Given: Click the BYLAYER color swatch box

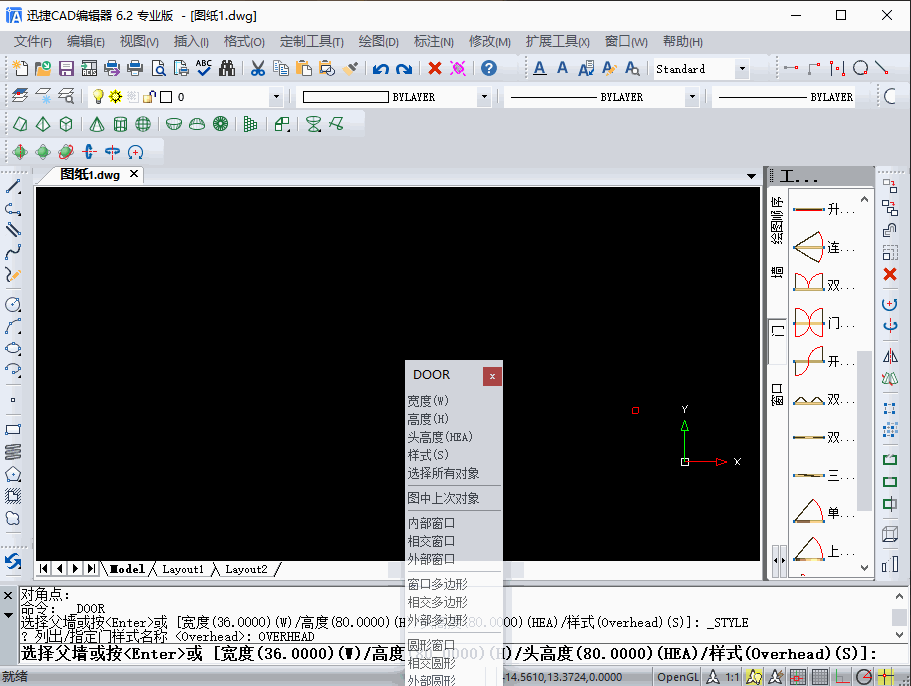Looking at the screenshot, I should 346,97.
